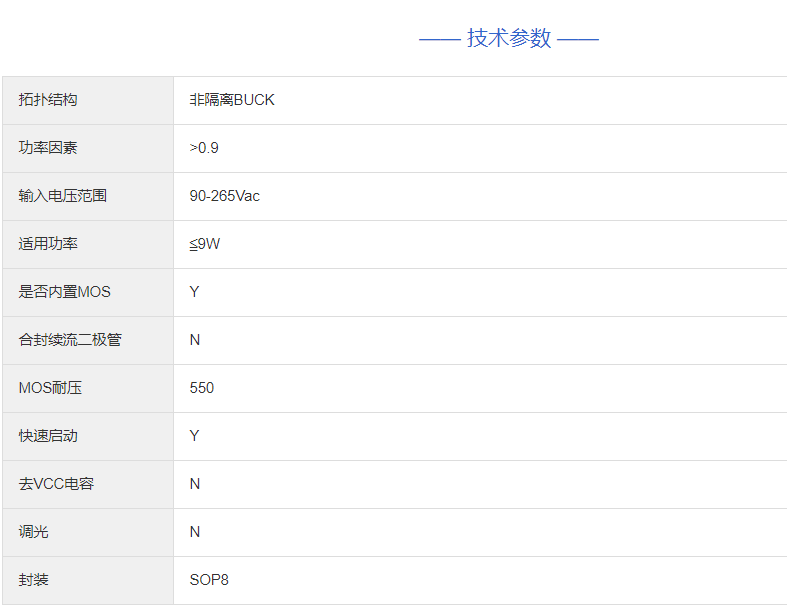Select the 功率因素 row label

click(x=48, y=148)
